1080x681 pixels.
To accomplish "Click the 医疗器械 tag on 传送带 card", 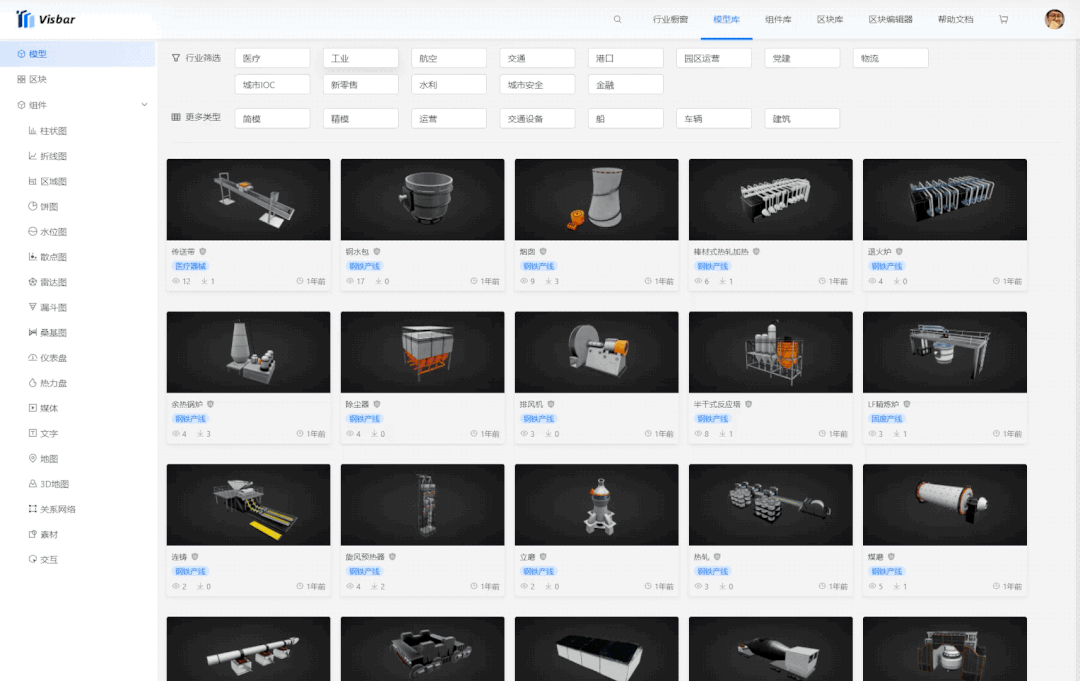I will pyautogui.click(x=189, y=266).
